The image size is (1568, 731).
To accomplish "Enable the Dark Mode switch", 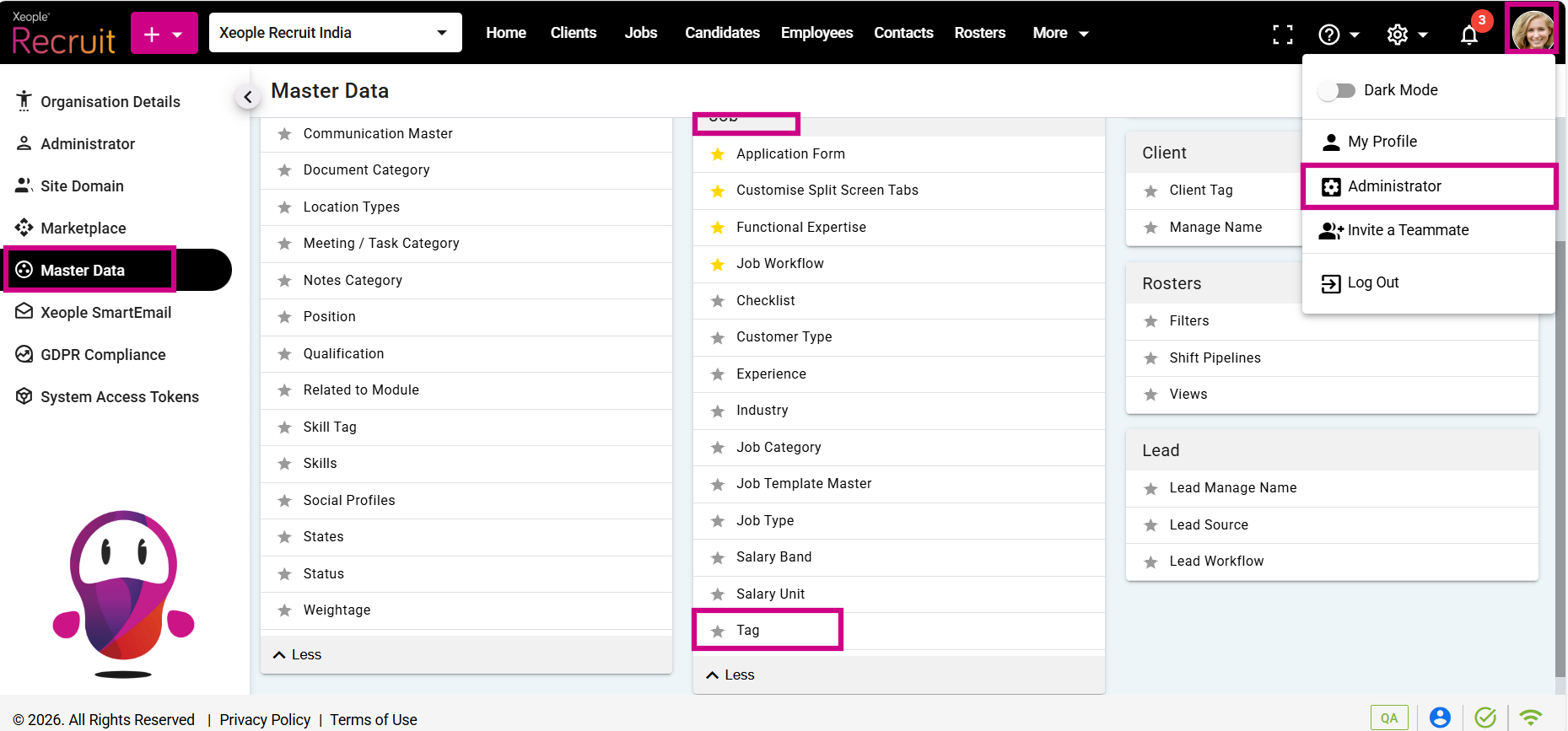I will (1337, 90).
